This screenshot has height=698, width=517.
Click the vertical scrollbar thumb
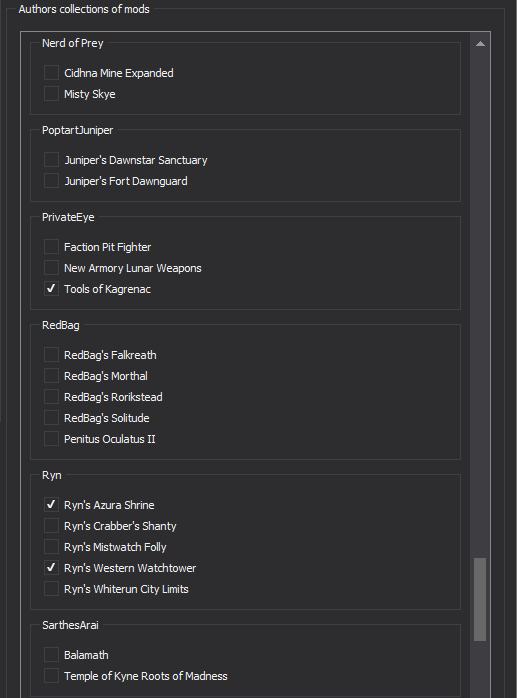[x=480, y=599]
